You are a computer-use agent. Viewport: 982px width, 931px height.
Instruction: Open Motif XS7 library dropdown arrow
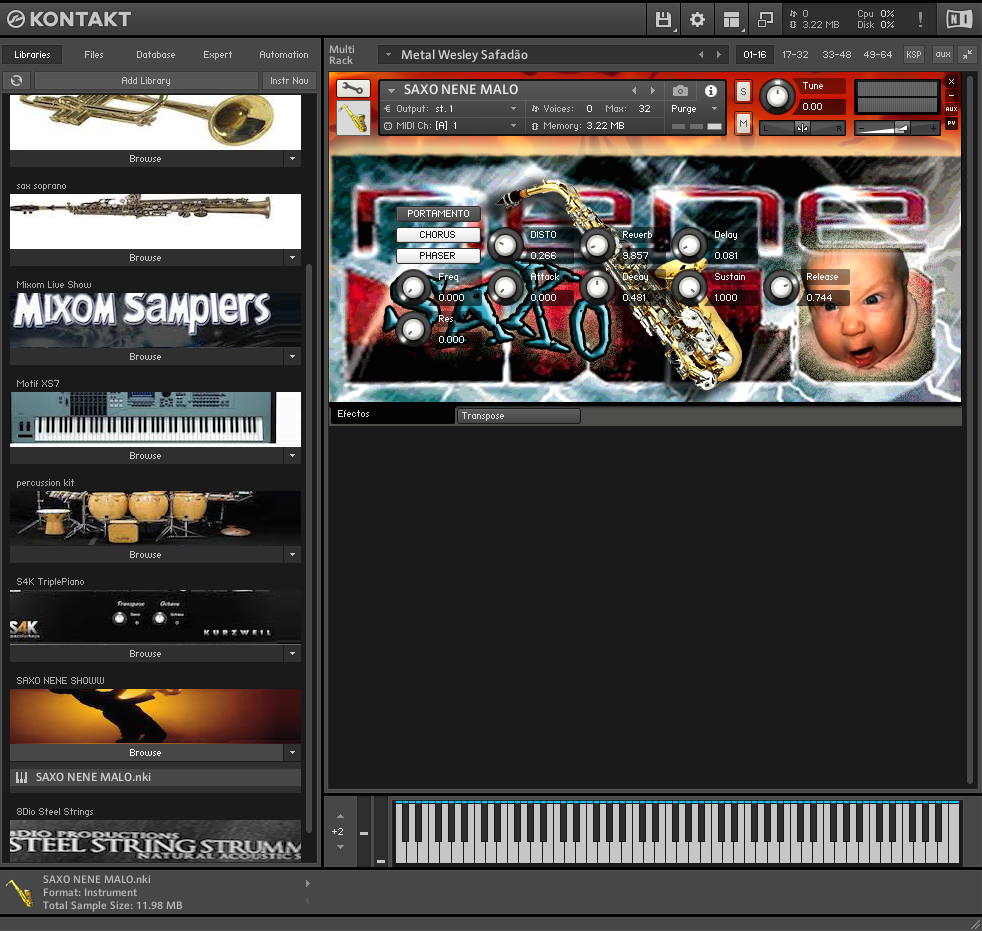coord(292,455)
